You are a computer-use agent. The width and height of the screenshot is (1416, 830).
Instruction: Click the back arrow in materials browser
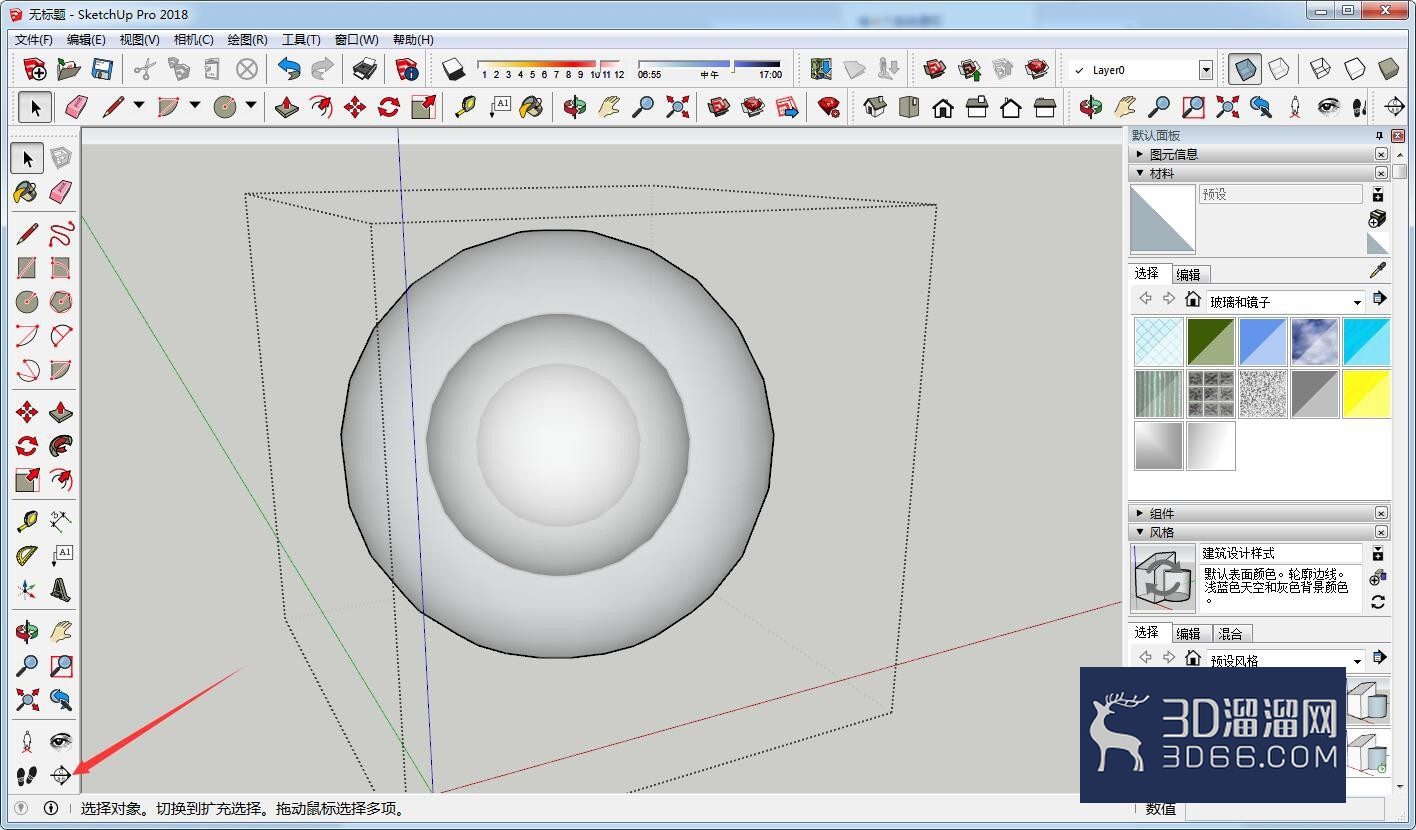(1145, 299)
